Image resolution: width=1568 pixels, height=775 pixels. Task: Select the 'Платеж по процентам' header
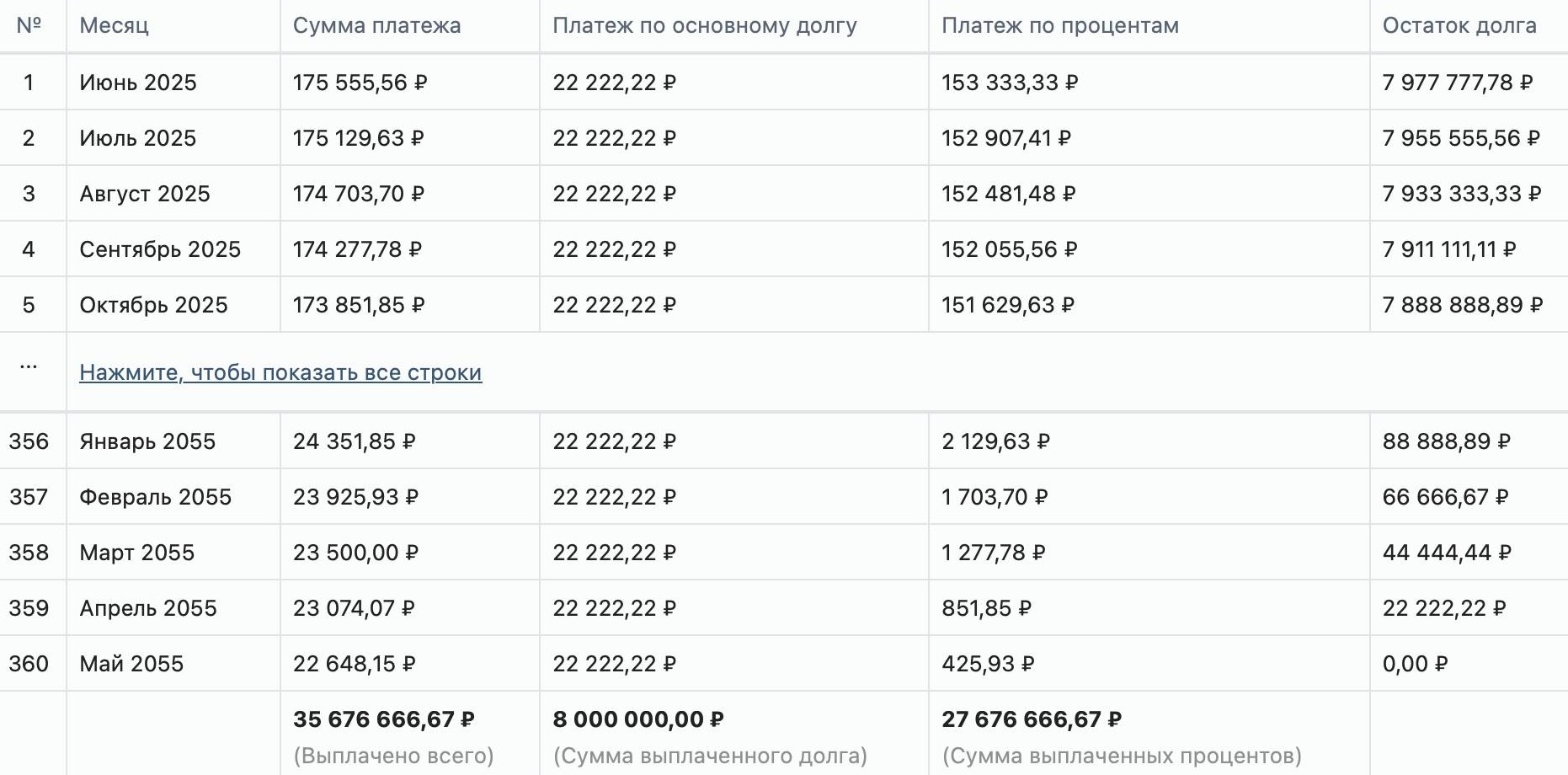coord(1060,25)
